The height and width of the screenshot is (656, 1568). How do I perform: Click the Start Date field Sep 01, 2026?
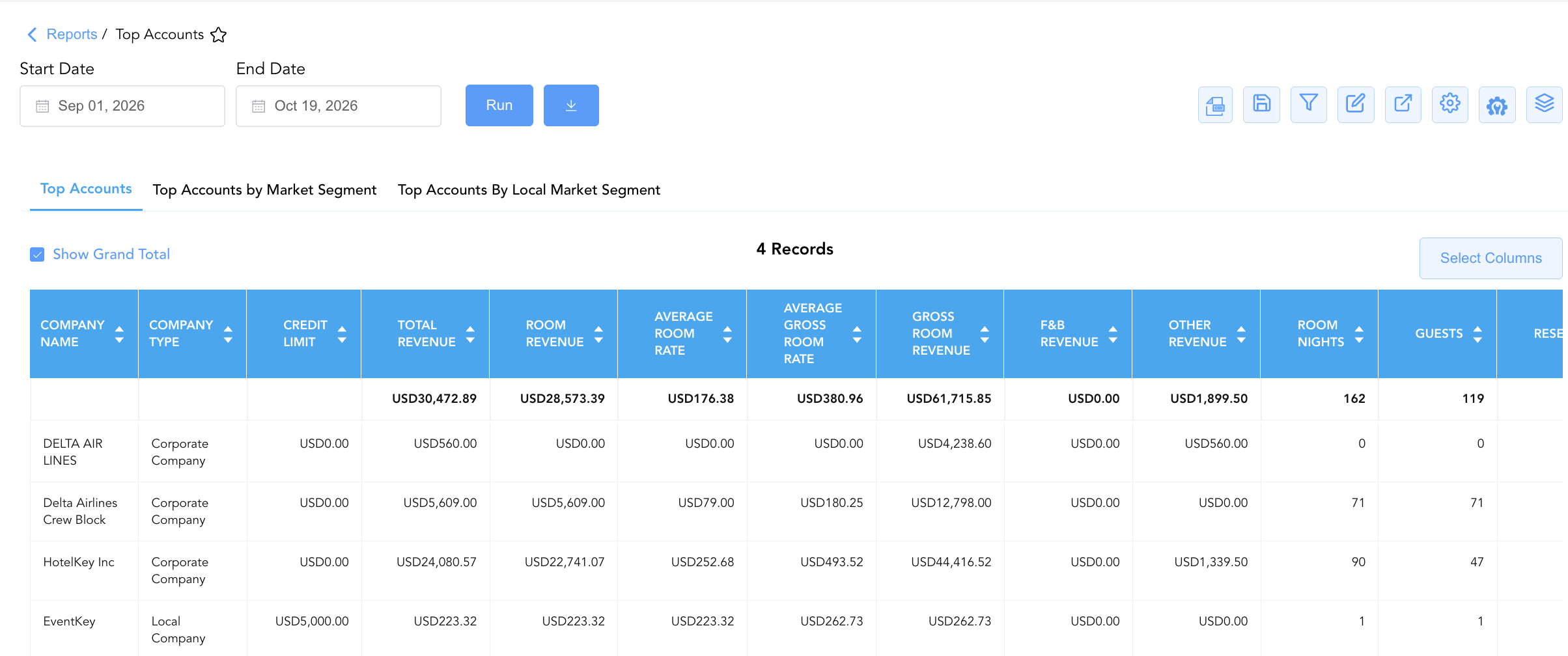click(x=122, y=106)
